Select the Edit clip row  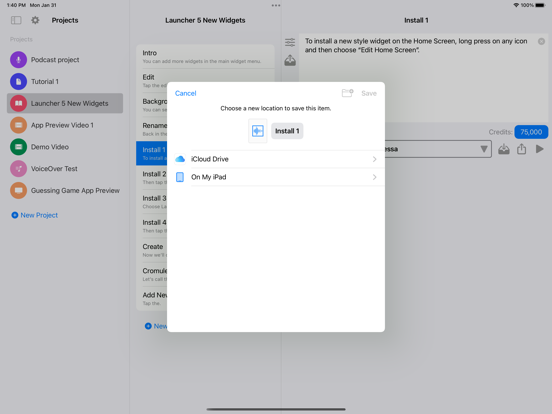[152, 81]
